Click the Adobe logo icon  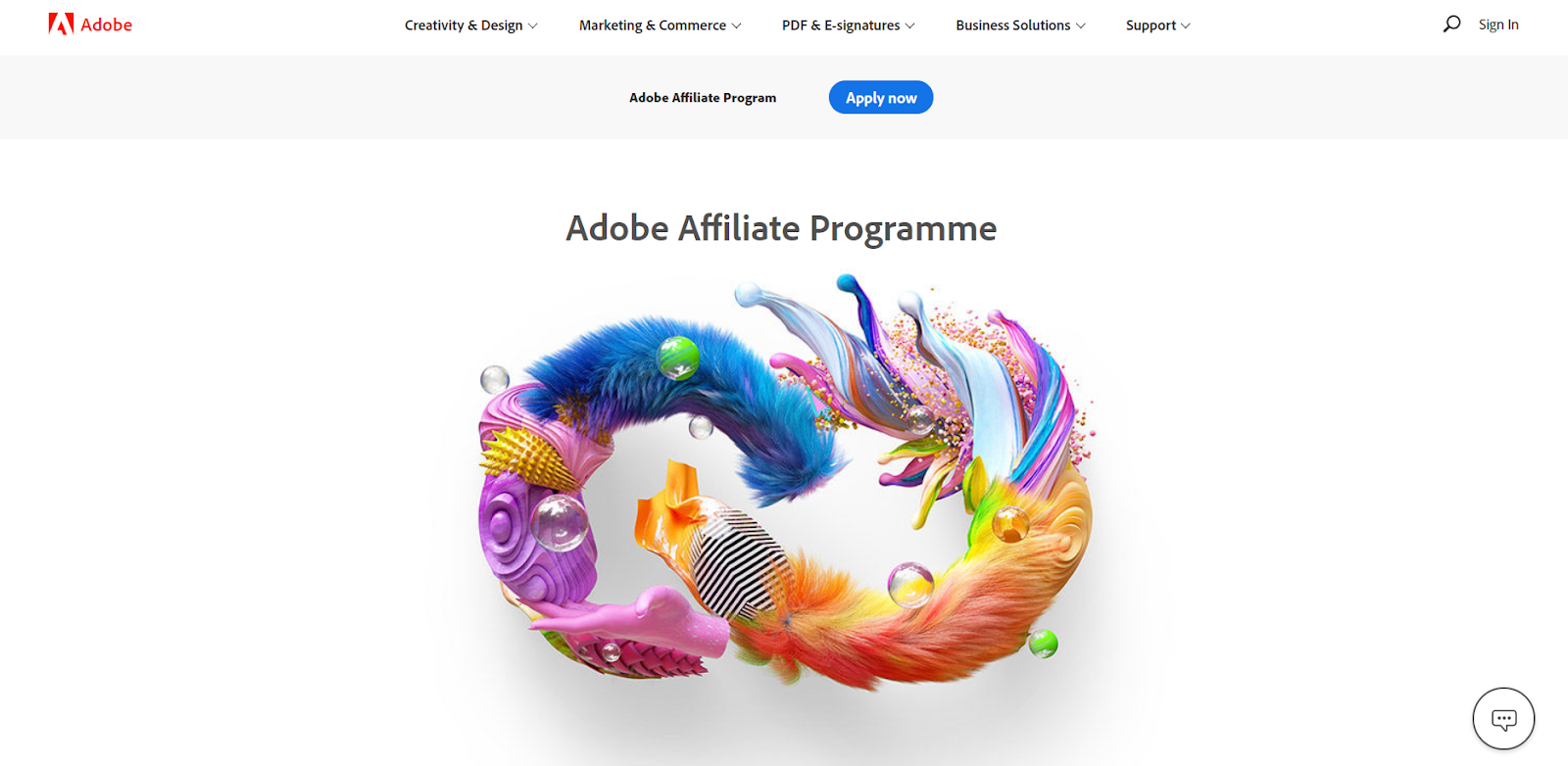click(x=61, y=24)
